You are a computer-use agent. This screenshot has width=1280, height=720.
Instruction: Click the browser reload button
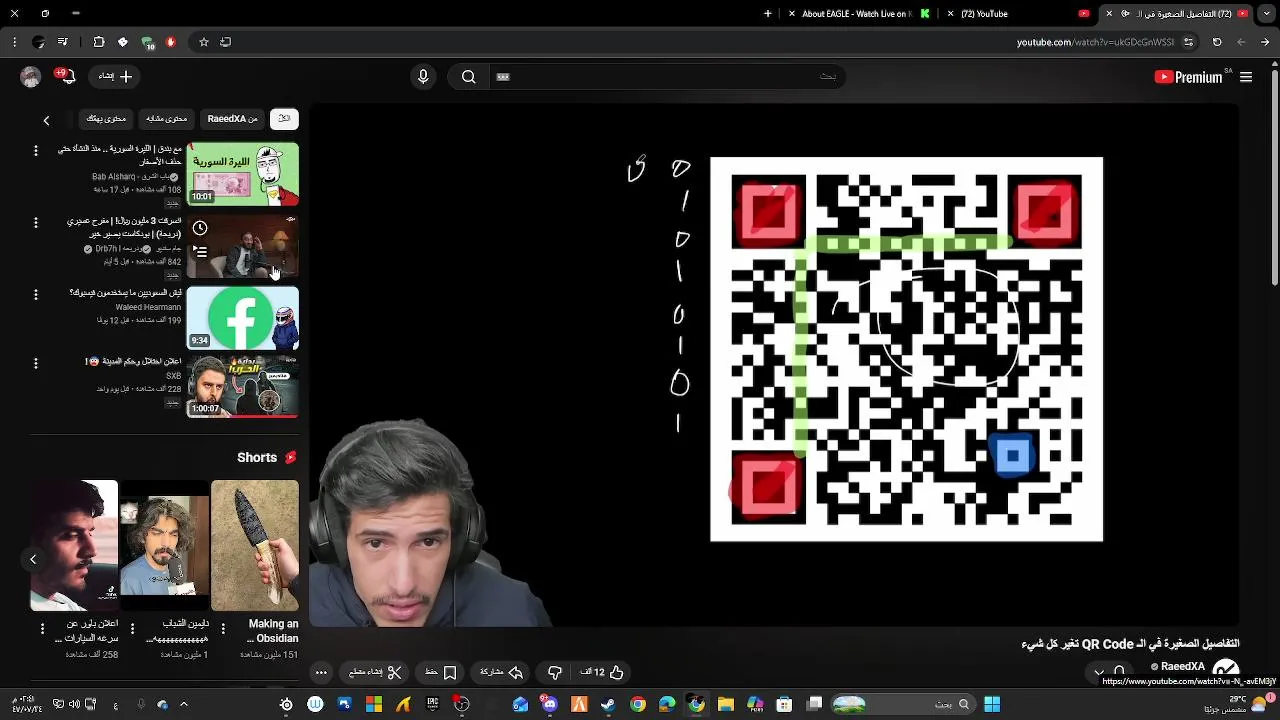(x=1217, y=42)
